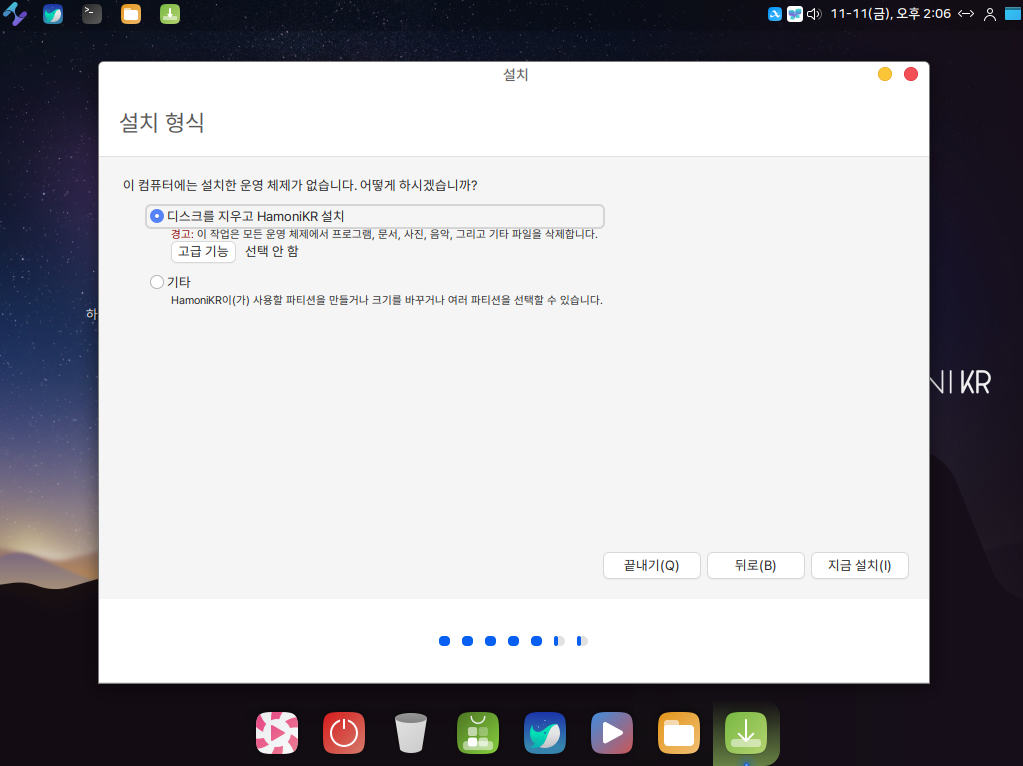Image resolution: width=1023 pixels, height=766 pixels.
Task: Click the network connection arrows icon
Action: [x=966, y=14]
